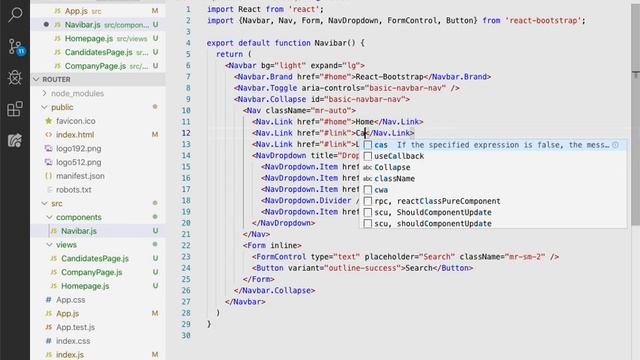Place cursor on 'React-Bootstrap' brand text

pos(389,77)
